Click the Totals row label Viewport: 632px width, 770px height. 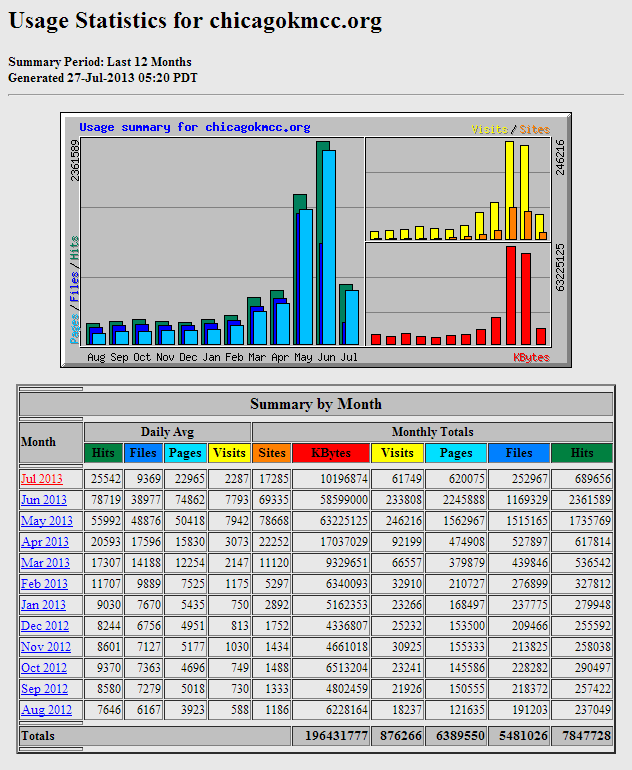click(38, 736)
